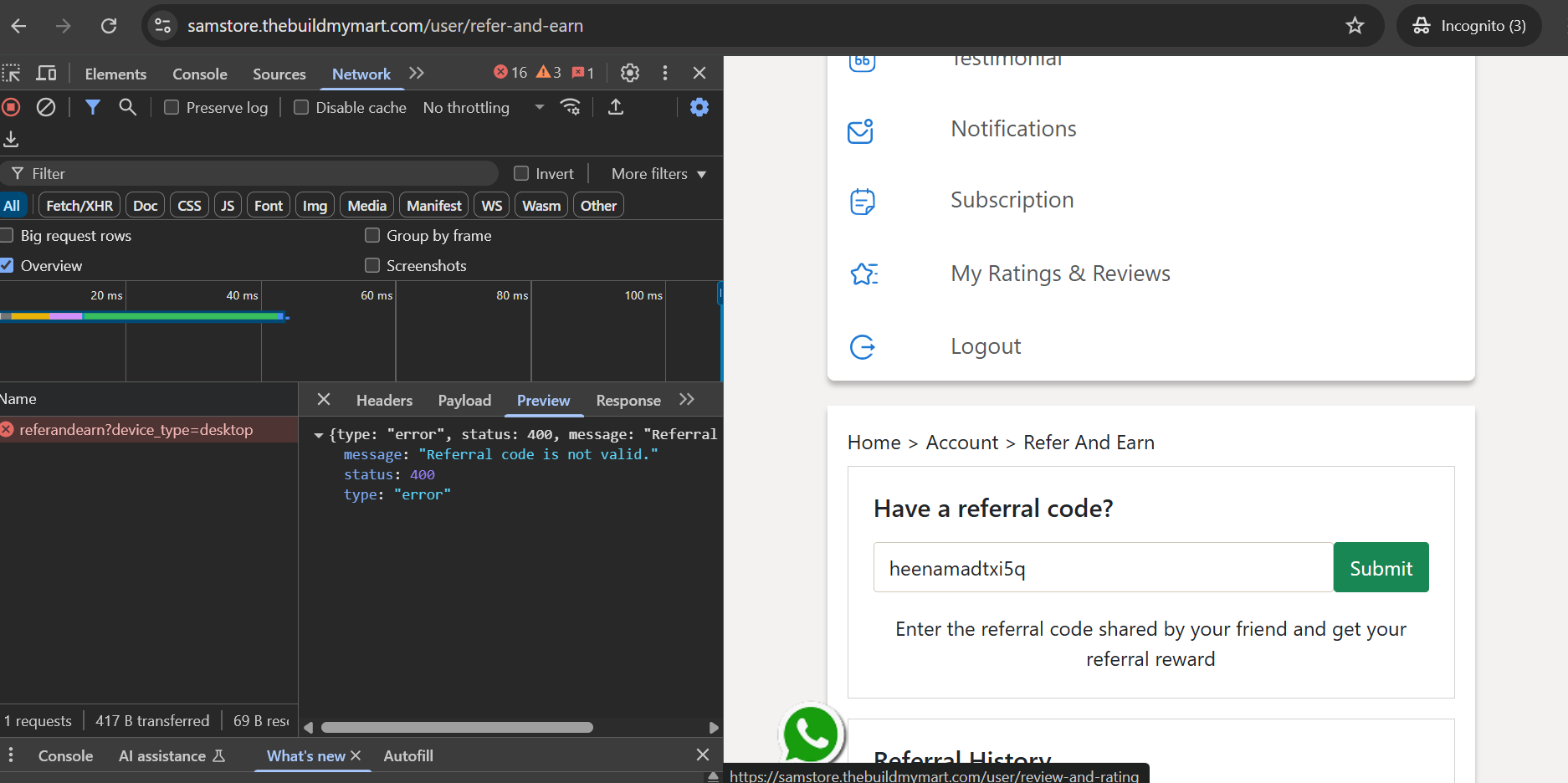The height and width of the screenshot is (783, 1568).
Task: Open the Autofill drawer tab
Action: click(x=408, y=756)
